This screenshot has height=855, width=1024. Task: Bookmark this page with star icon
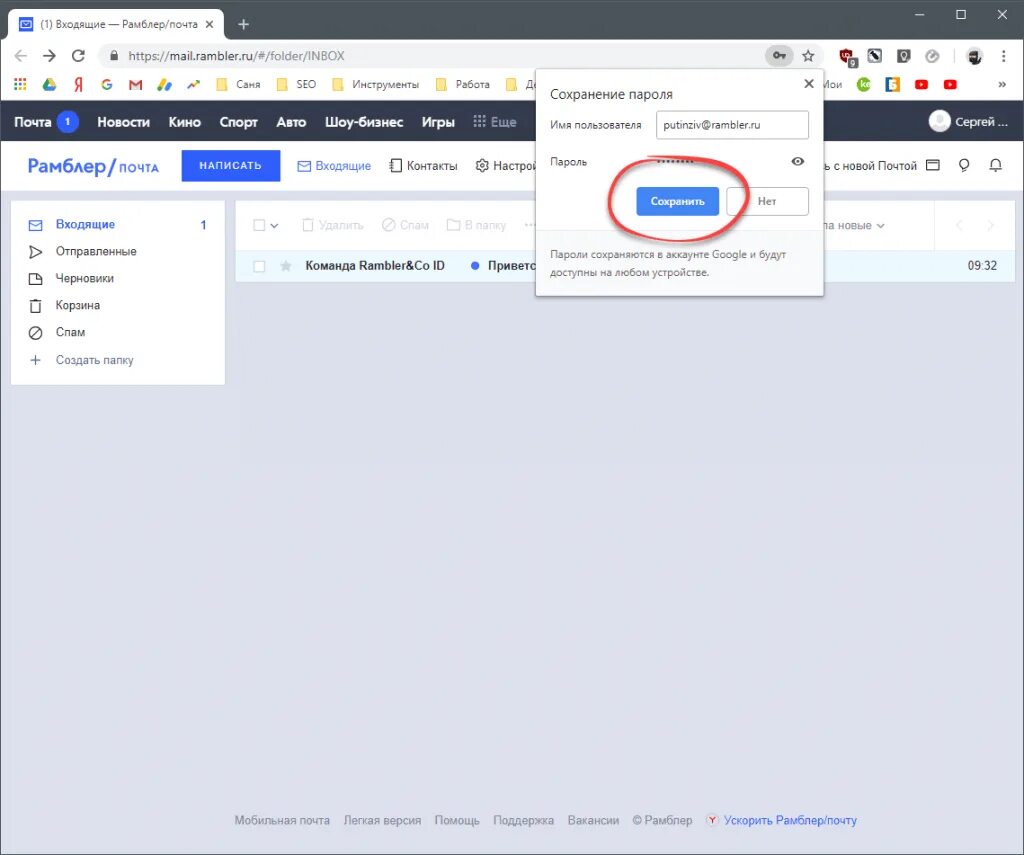point(808,56)
